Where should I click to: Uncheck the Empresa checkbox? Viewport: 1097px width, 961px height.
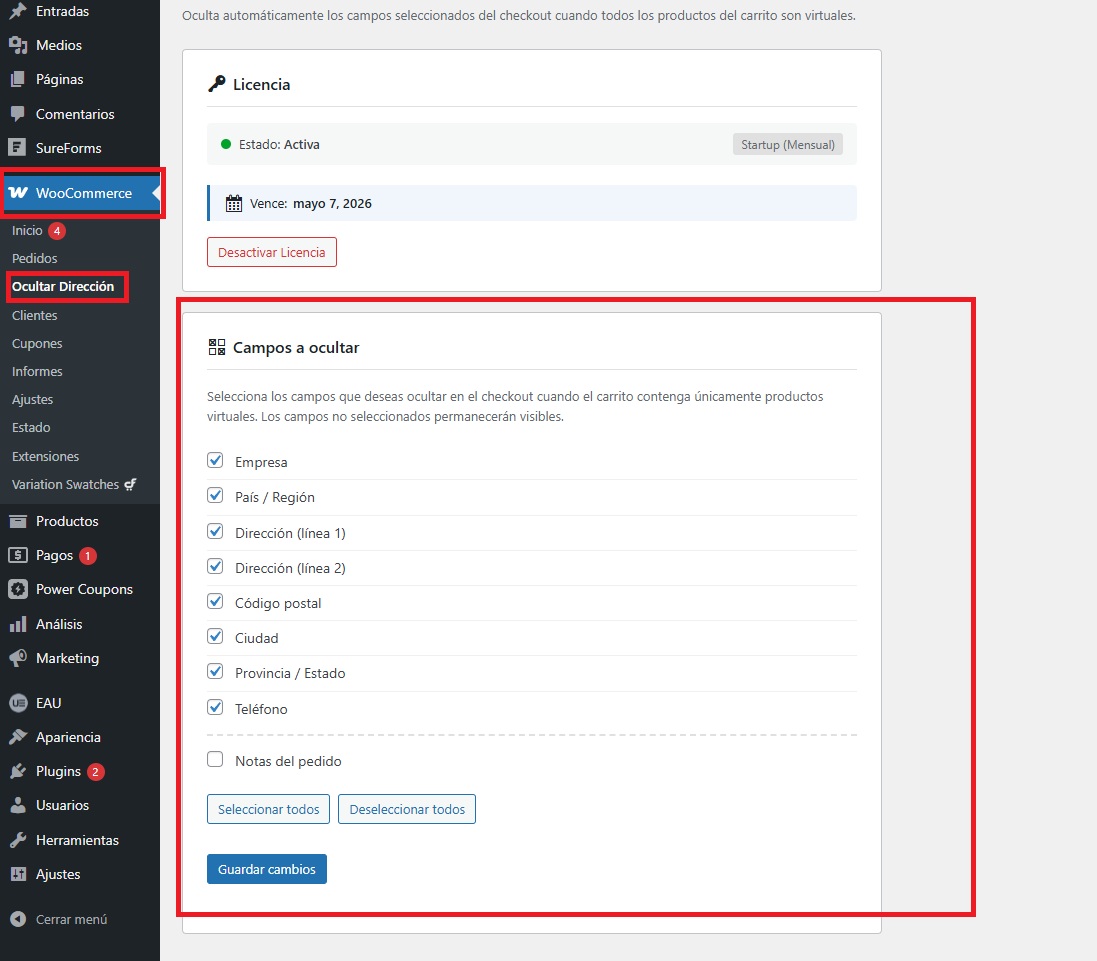click(215, 461)
